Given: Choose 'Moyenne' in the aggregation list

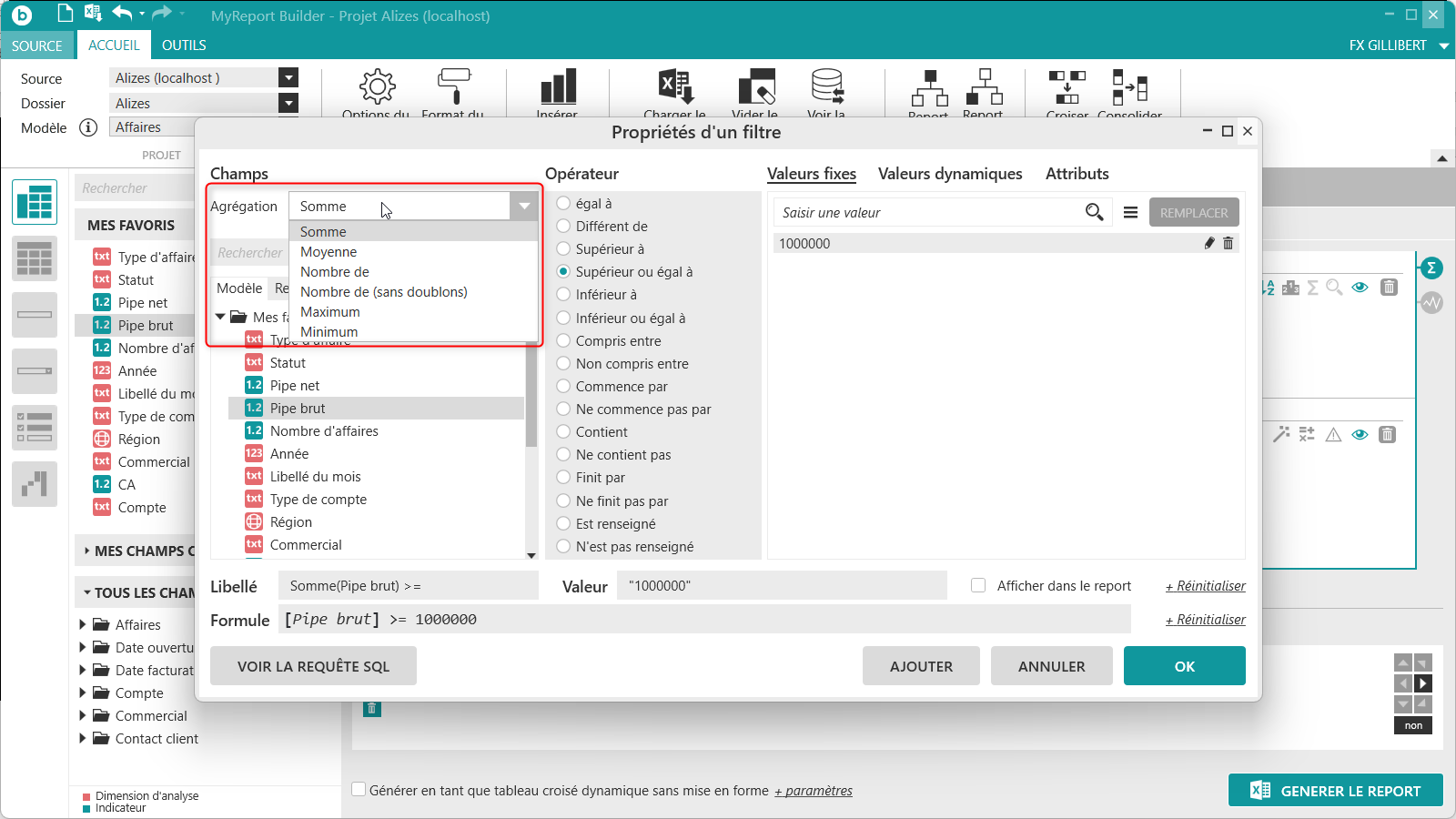Looking at the screenshot, I should click(x=329, y=252).
